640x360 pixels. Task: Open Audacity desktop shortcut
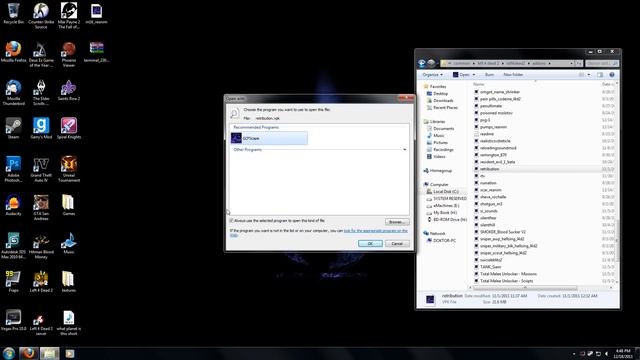(x=13, y=205)
